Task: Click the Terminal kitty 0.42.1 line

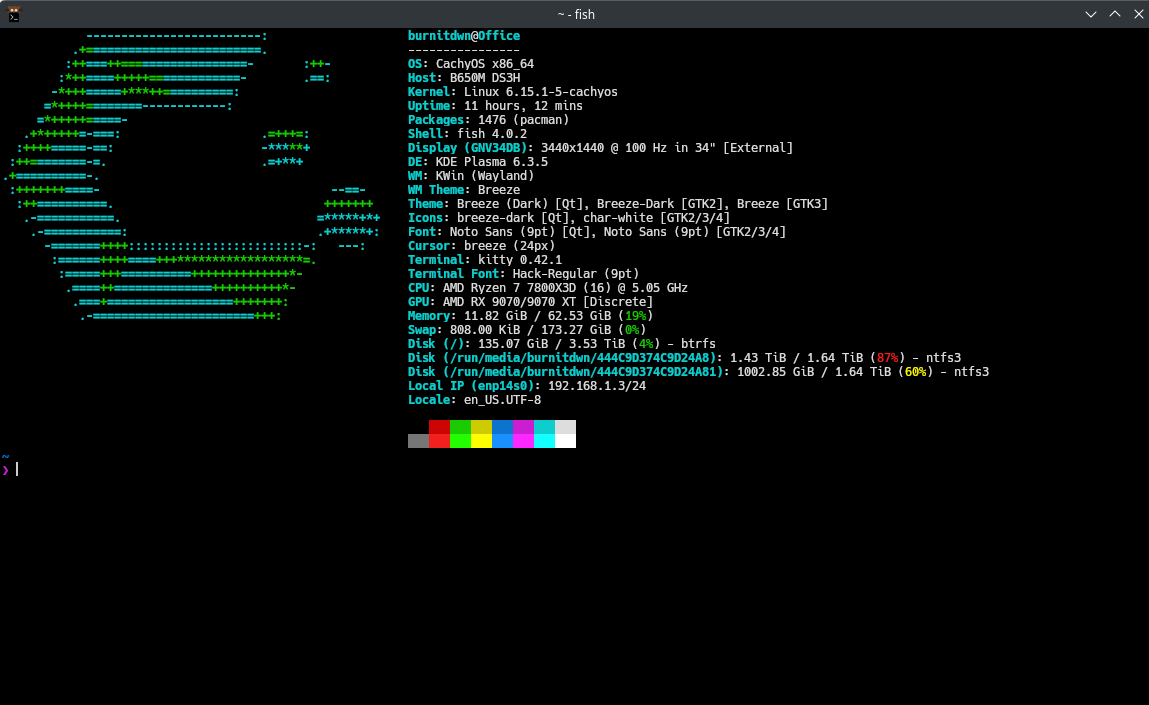Action: (x=485, y=259)
